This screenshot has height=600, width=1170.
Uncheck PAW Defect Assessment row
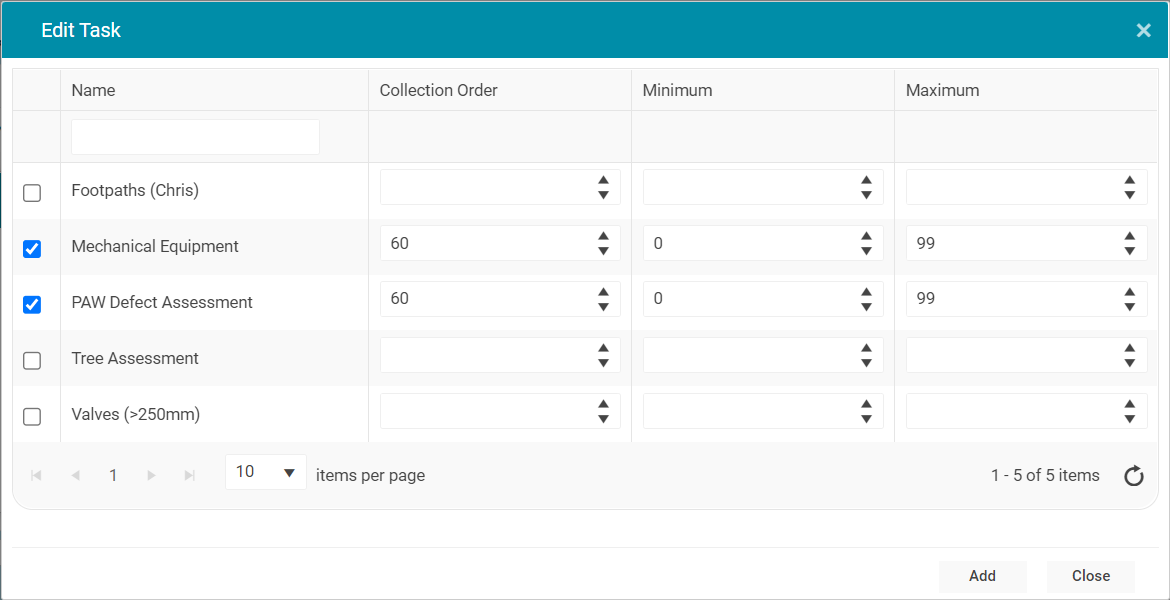click(x=32, y=305)
